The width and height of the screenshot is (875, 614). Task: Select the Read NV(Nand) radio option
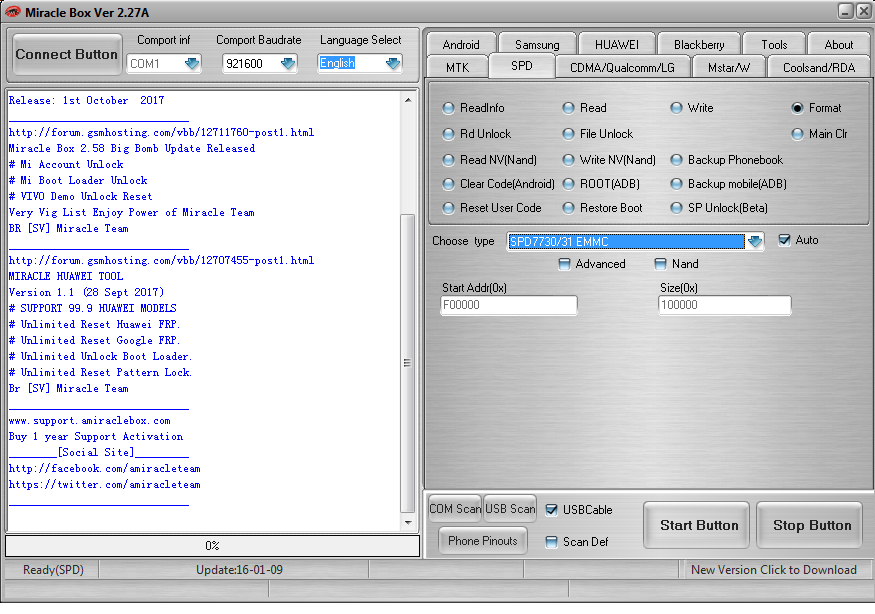pos(448,160)
